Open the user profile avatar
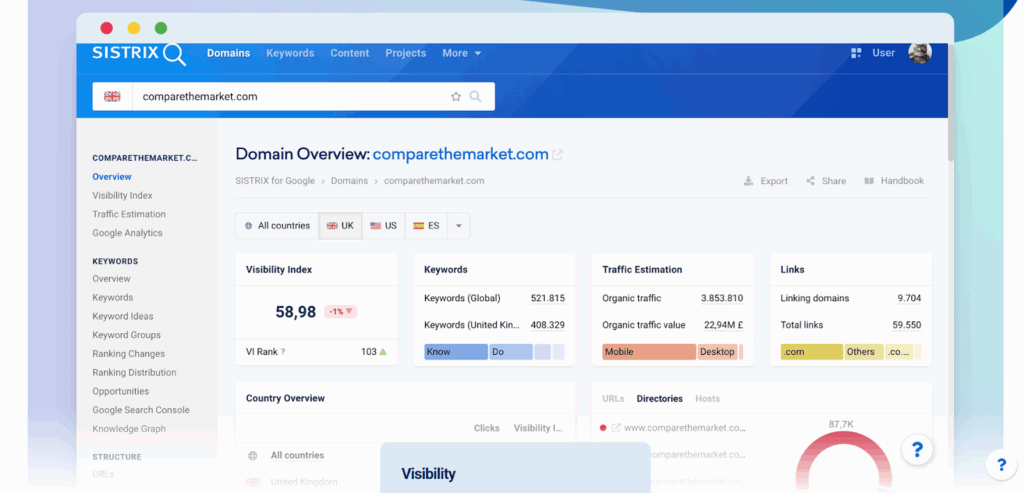1024x493 pixels. click(919, 53)
